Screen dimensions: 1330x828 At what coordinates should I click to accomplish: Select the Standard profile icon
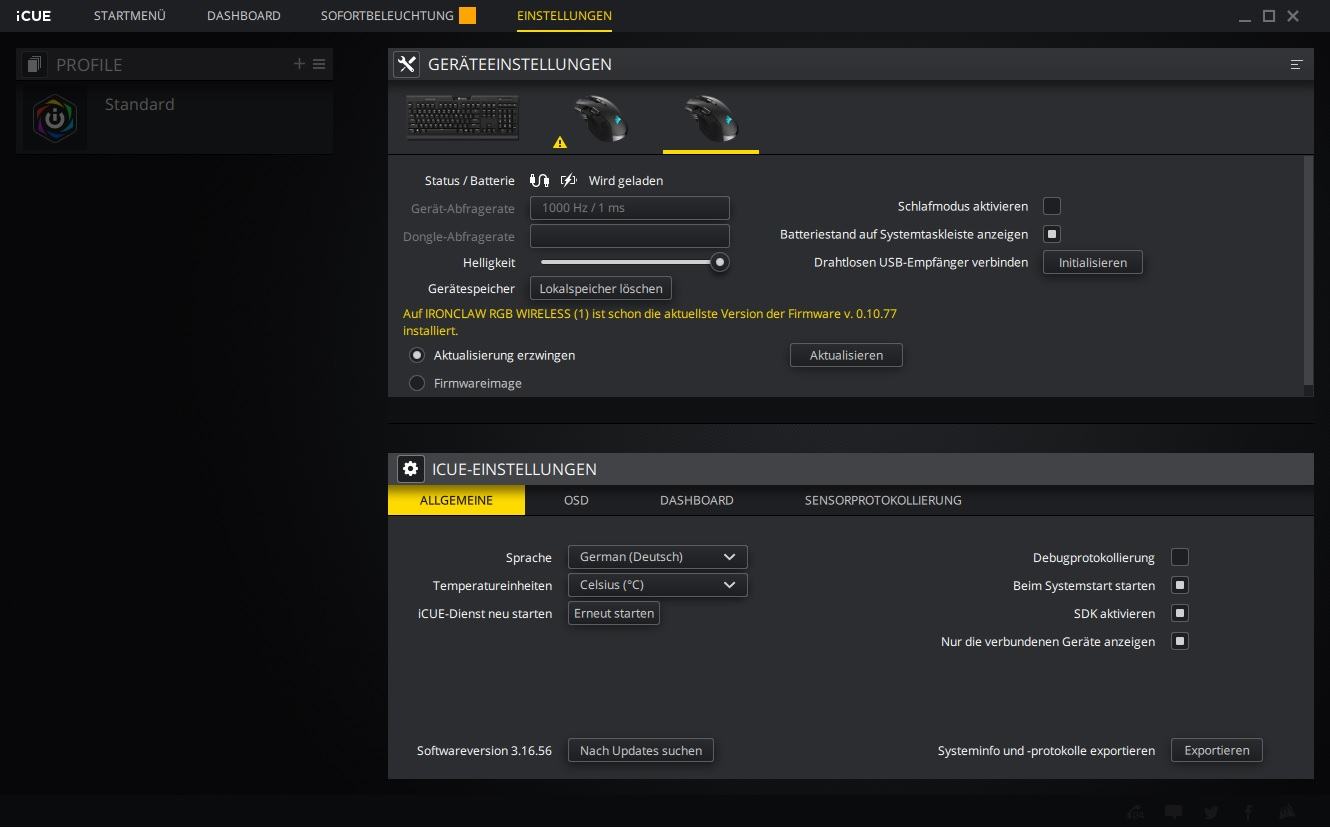(x=55, y=118)
